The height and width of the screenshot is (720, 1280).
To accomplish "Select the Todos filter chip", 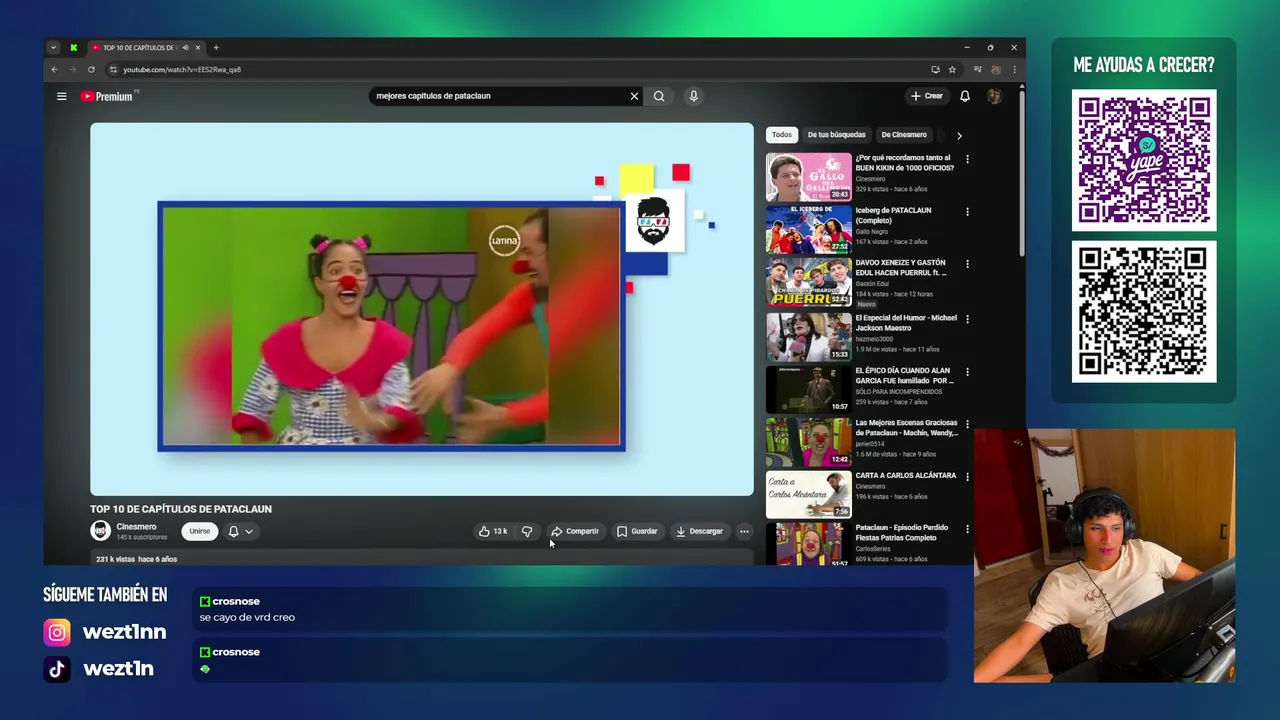I will tap(782, 135).
